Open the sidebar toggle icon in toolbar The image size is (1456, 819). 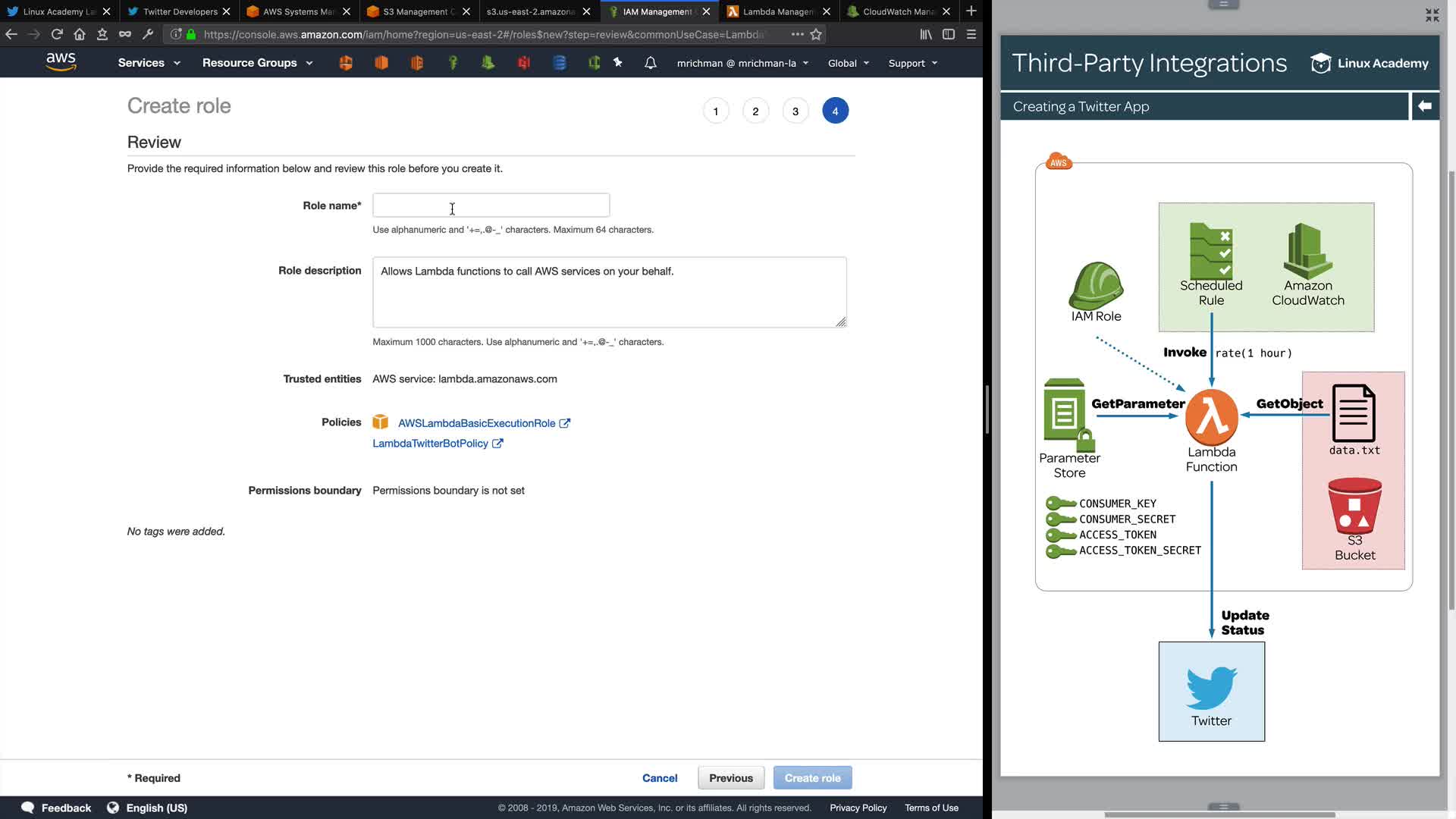(x=949, y=34)
